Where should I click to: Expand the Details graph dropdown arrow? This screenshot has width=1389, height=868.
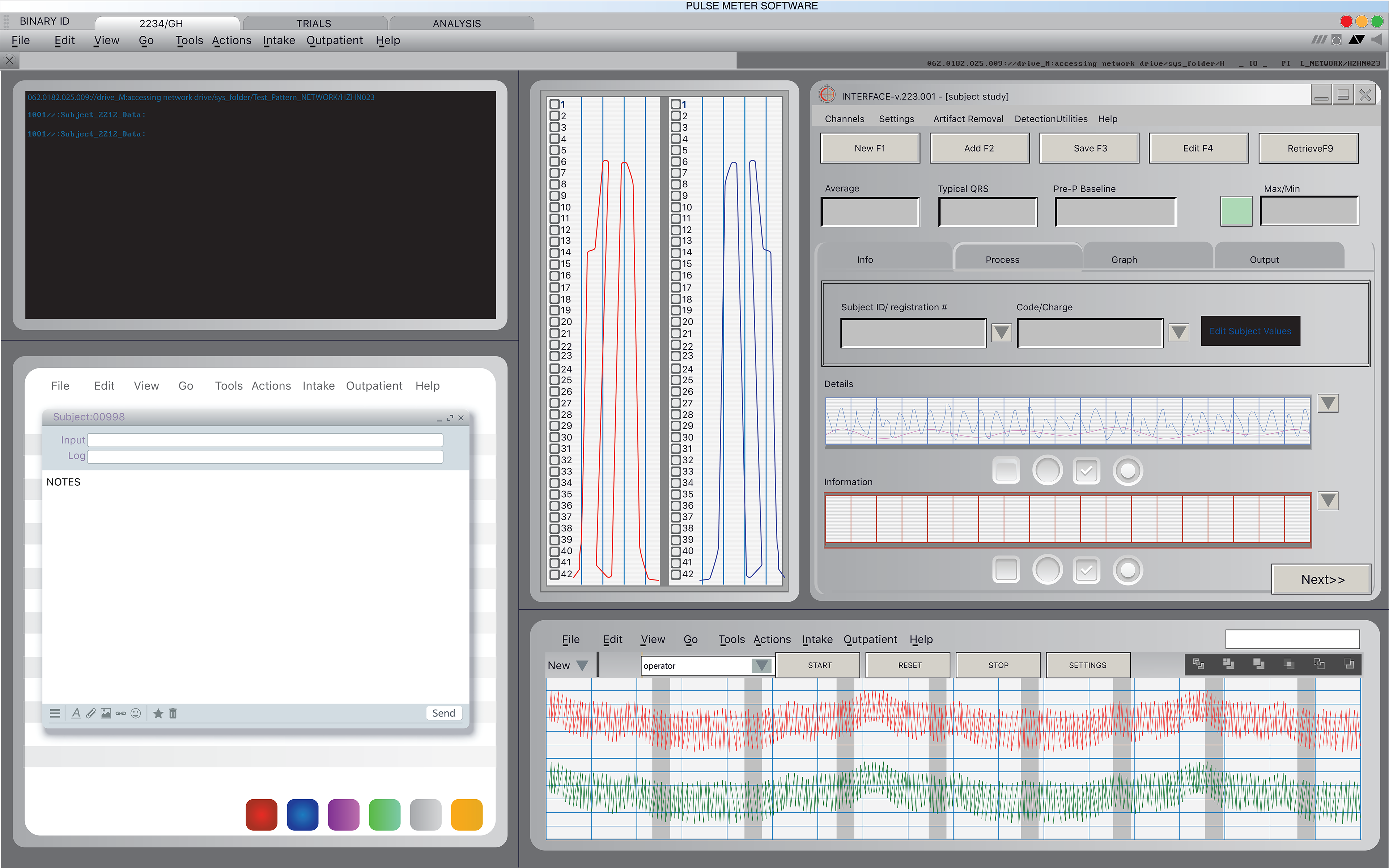click(x=1328, y=403)
